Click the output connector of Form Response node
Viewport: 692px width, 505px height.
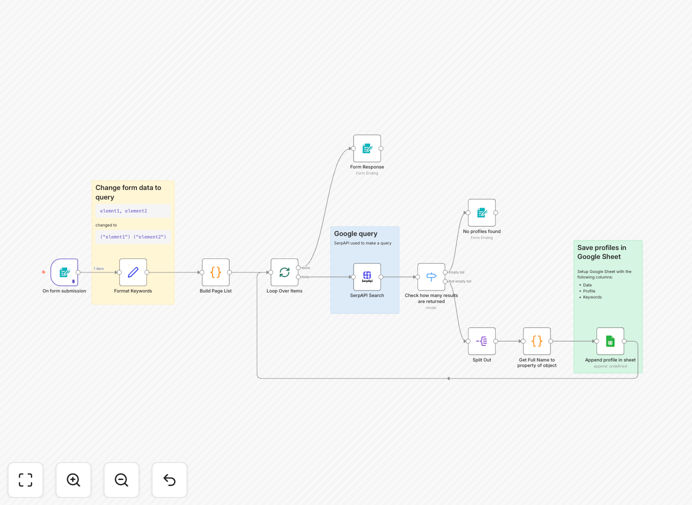click(381, 149)
